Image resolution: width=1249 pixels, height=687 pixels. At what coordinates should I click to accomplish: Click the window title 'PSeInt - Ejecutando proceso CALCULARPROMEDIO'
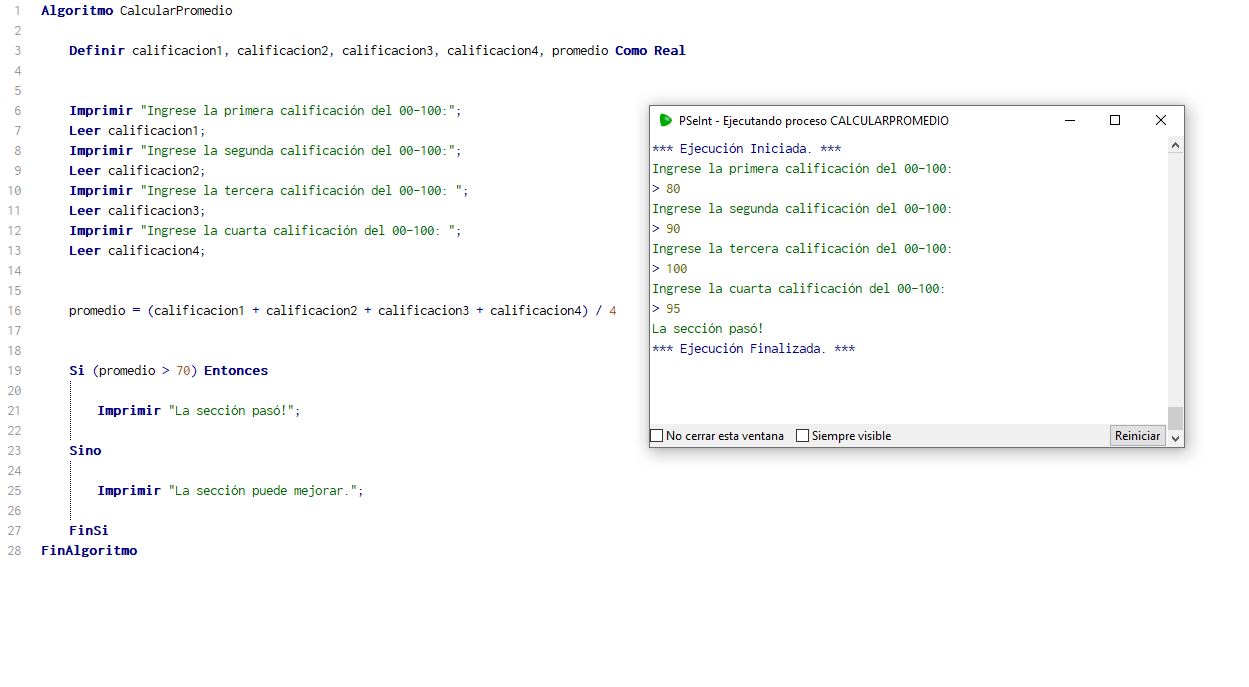(814, 120)
